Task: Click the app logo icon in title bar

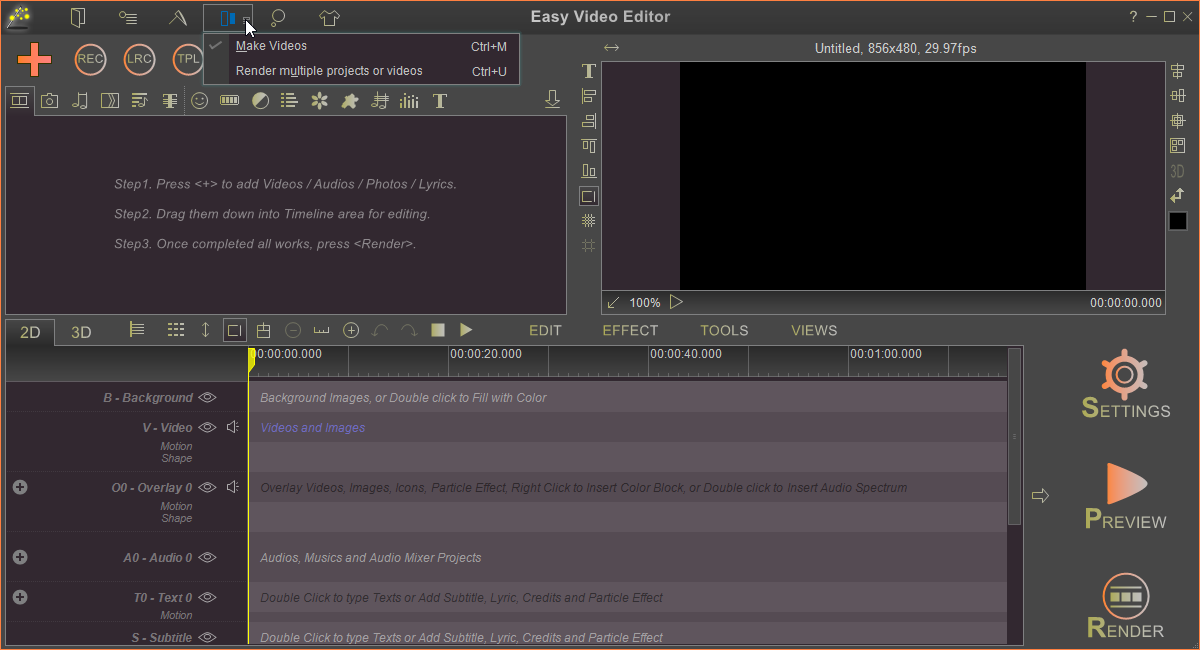Action: tap(18, 17)
